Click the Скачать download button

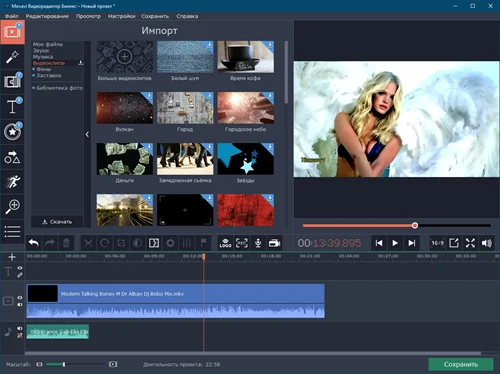57,222
